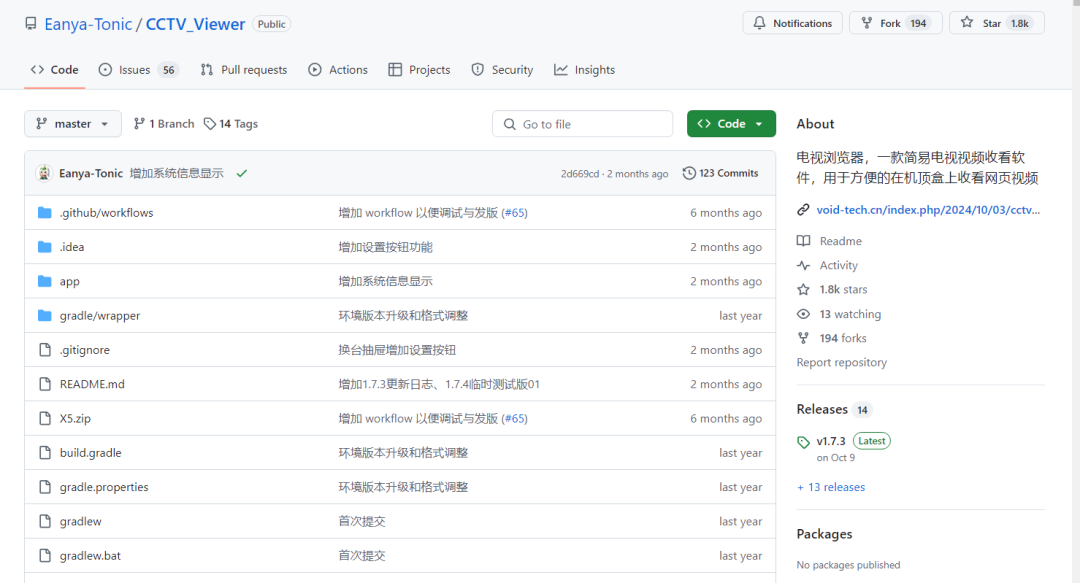Image resolution: width=1080 pixels, height=583 pixels.
Task: Open the Releases heading link
Action: coord(822,409)
